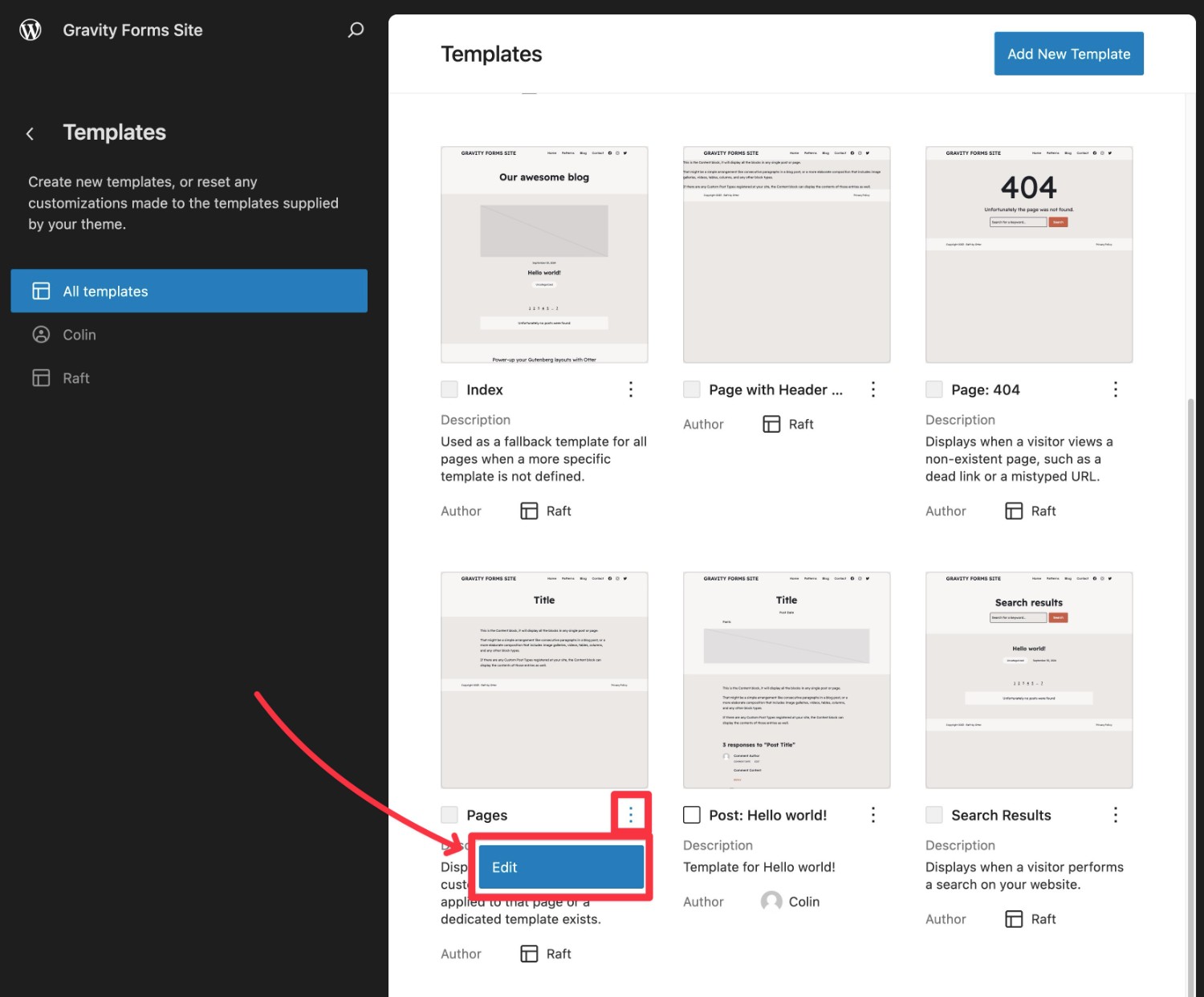The height and width of the screenshot is (997, 1204).
Task: Click Raft author name under Search Results
Action: [x=1043, y=919]
